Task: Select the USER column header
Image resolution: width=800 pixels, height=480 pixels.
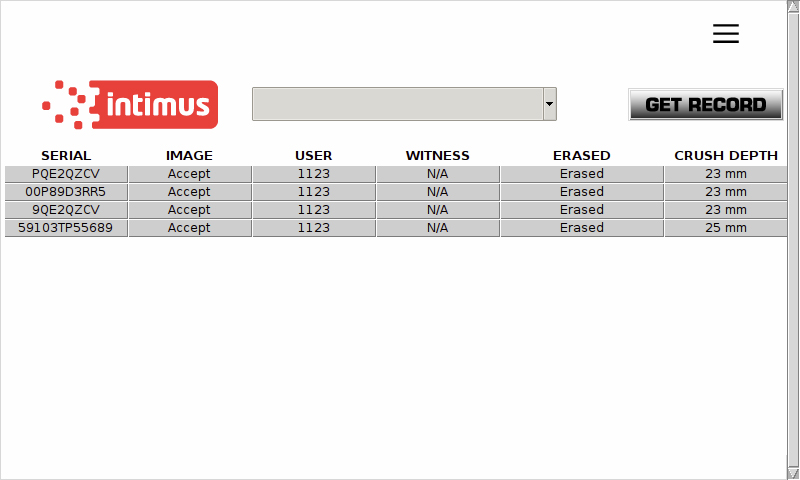Action: [x=313, y=156]
